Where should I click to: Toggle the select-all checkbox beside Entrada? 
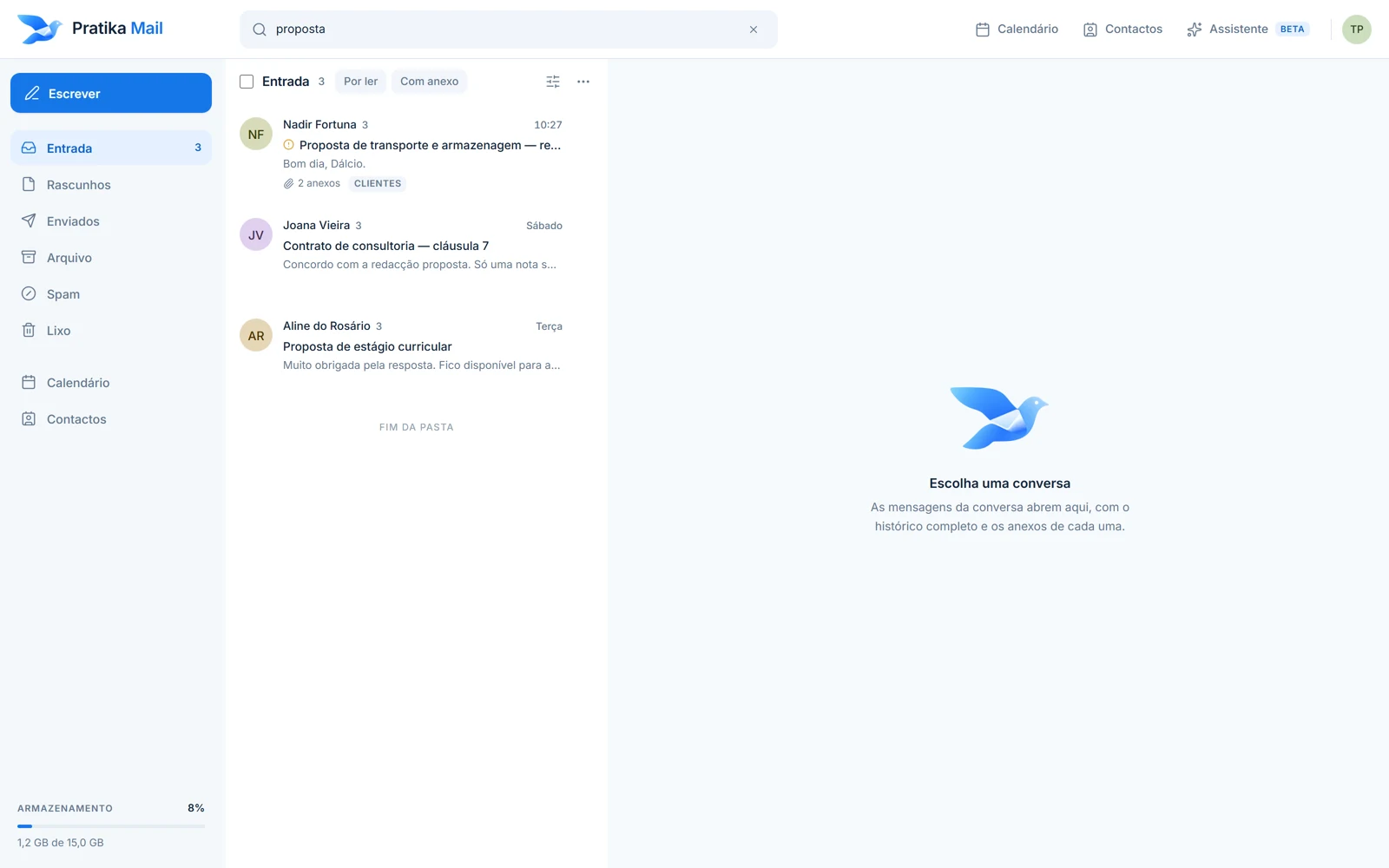[247, 82]
